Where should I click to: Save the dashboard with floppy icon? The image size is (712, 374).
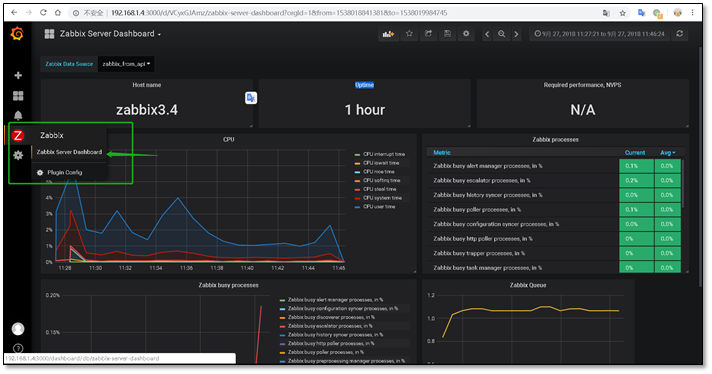[x=447, y=34]
